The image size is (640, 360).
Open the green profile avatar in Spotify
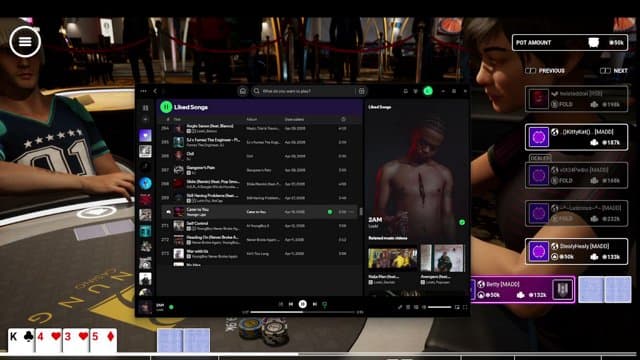[428, 91]
